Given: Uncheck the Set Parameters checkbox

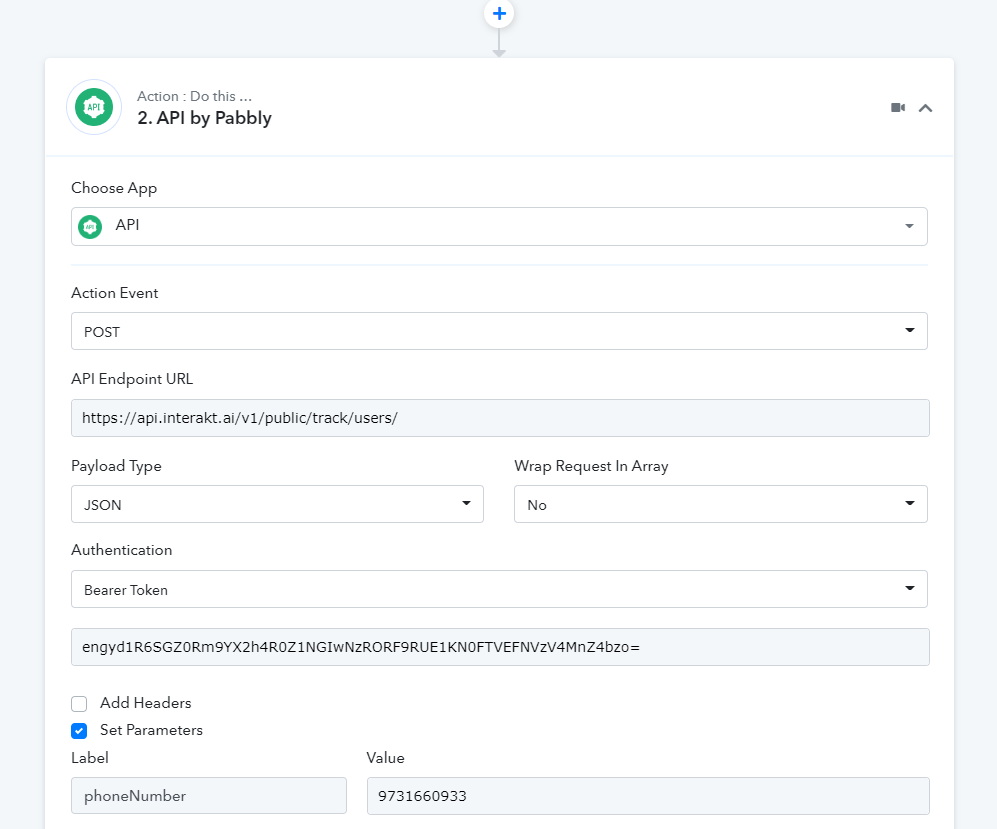Looking at the screenshot, I should click(x=79, y=731).
